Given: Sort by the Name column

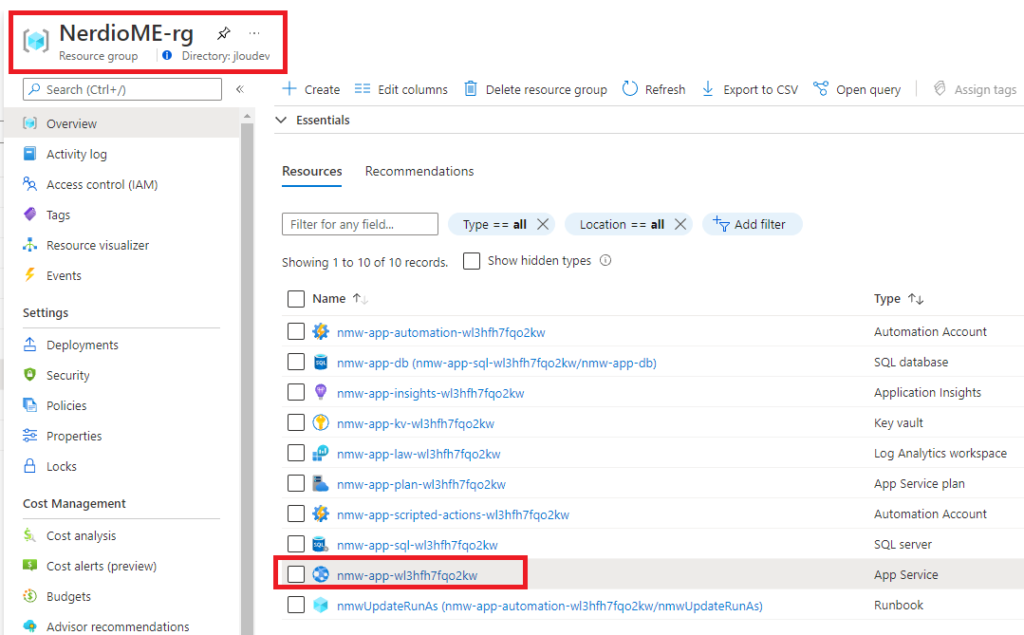Looking at the screenshot, I should (x=340, y=299).
